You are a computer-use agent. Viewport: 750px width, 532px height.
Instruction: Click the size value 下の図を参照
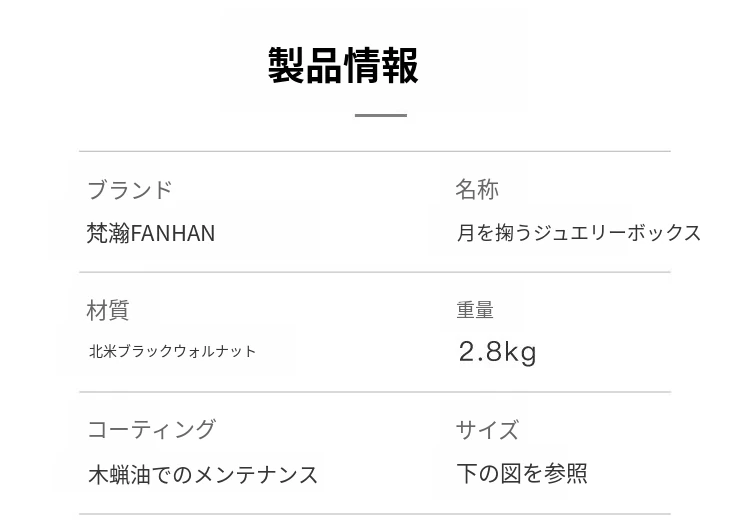[x=522, y=473]
